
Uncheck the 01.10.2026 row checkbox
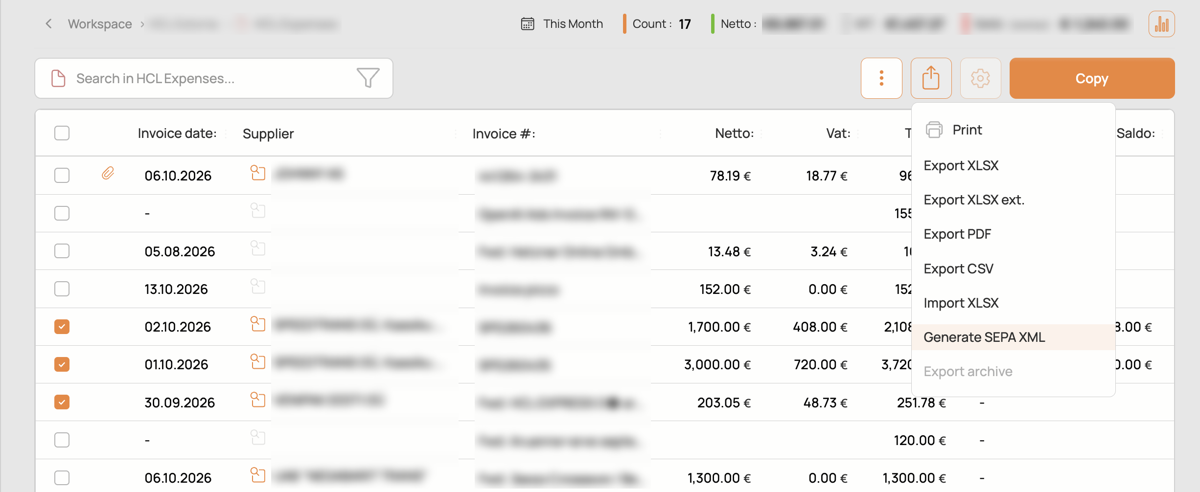62,364
